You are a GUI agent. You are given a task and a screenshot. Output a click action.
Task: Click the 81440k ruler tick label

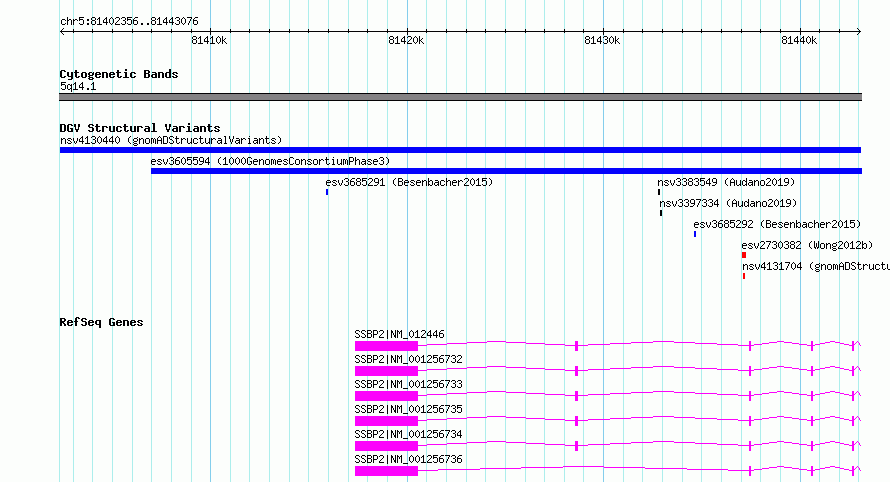point(799,40)
